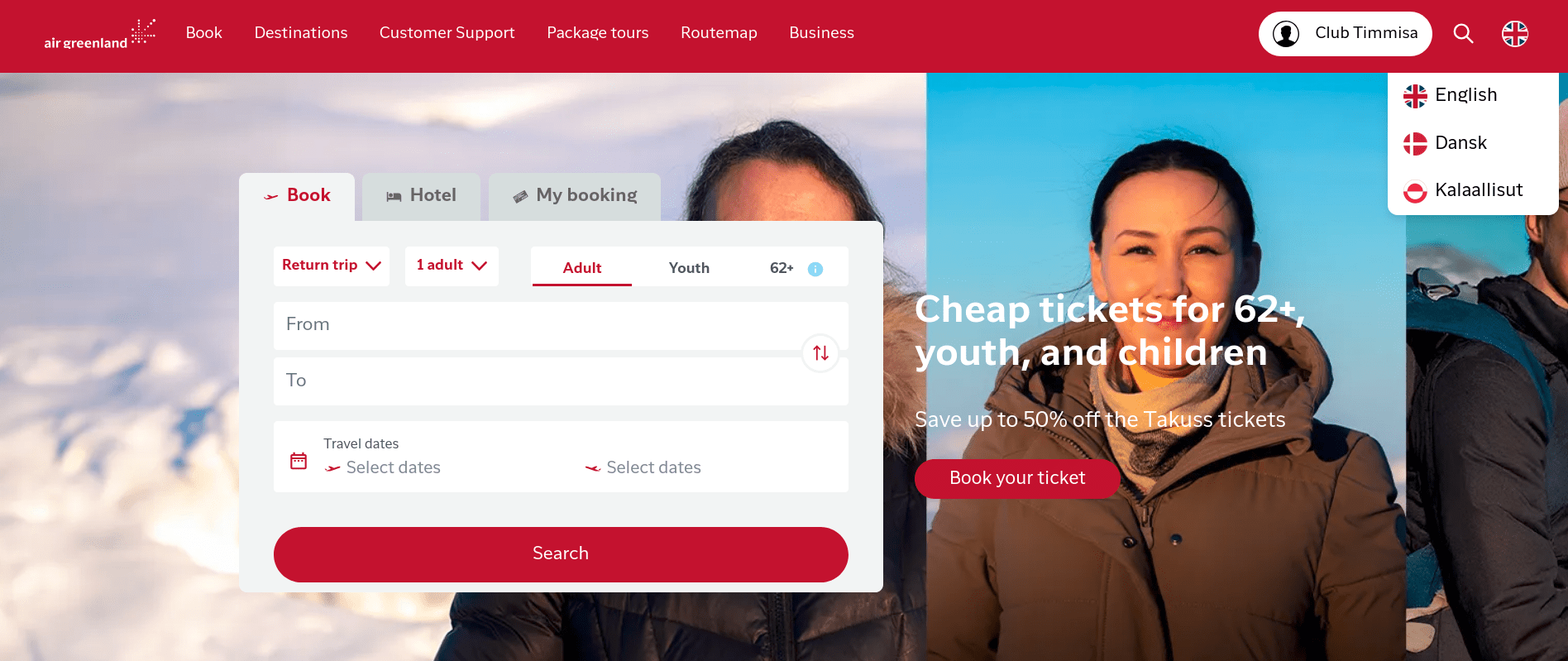Switch to Youth passenger type
Screen dimensions: 1568x661
click(x=689, y=267)
